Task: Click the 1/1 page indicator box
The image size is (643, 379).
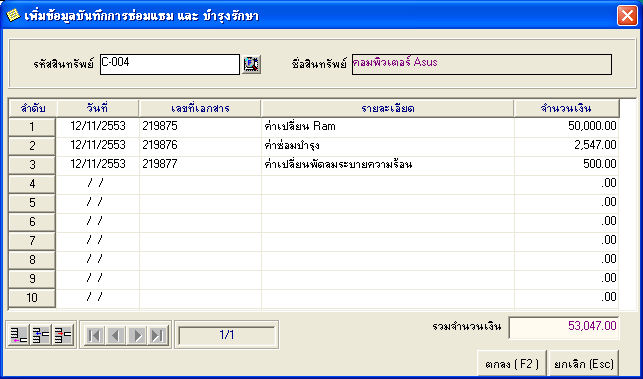Action: [x=227, y=336]
